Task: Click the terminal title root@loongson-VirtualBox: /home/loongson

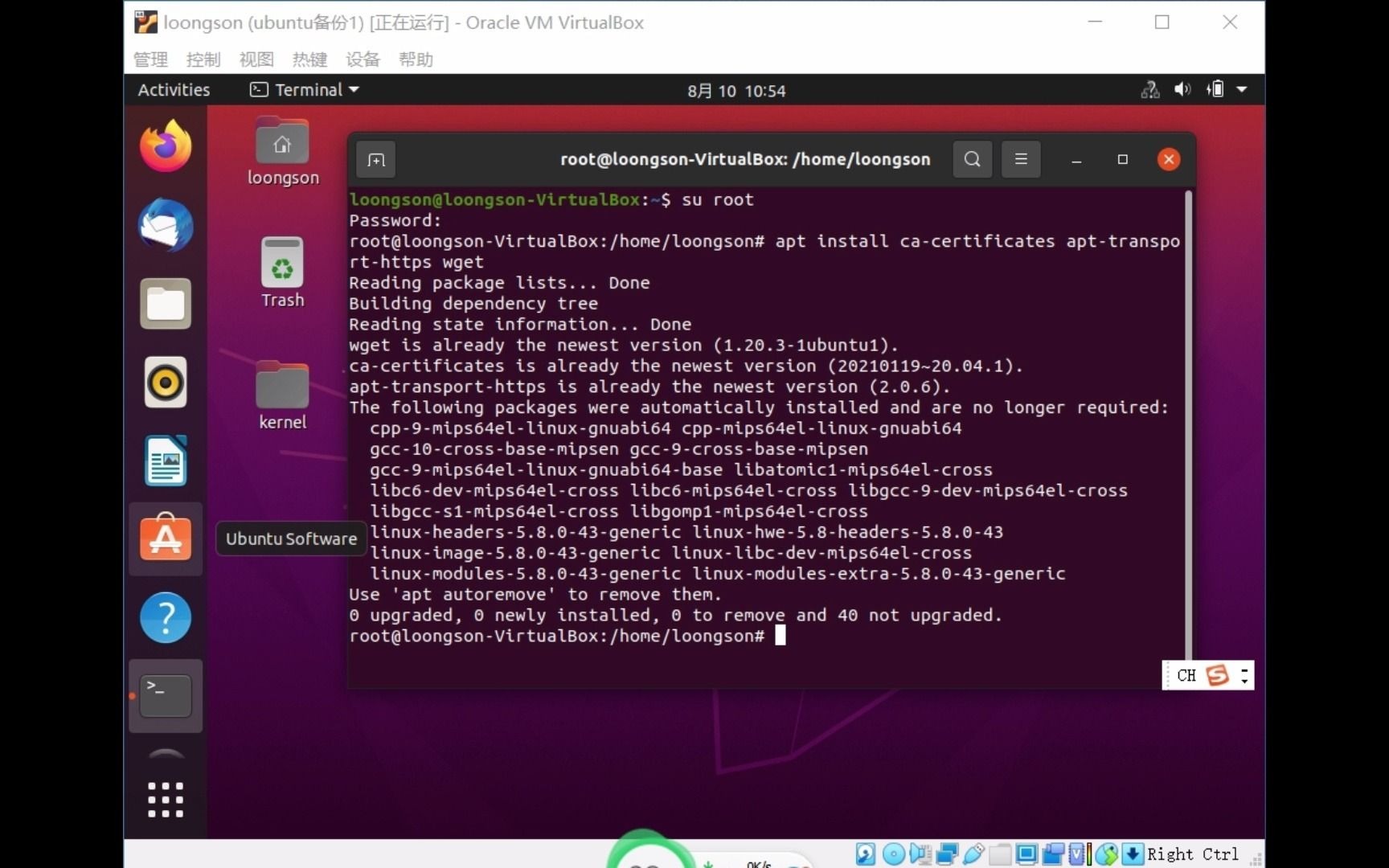Action: pyautogui.click(x=745, y=159)
